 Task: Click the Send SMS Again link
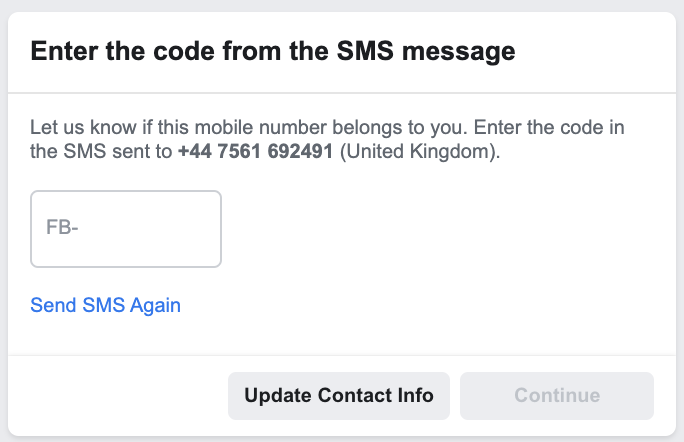pos(106,305)
